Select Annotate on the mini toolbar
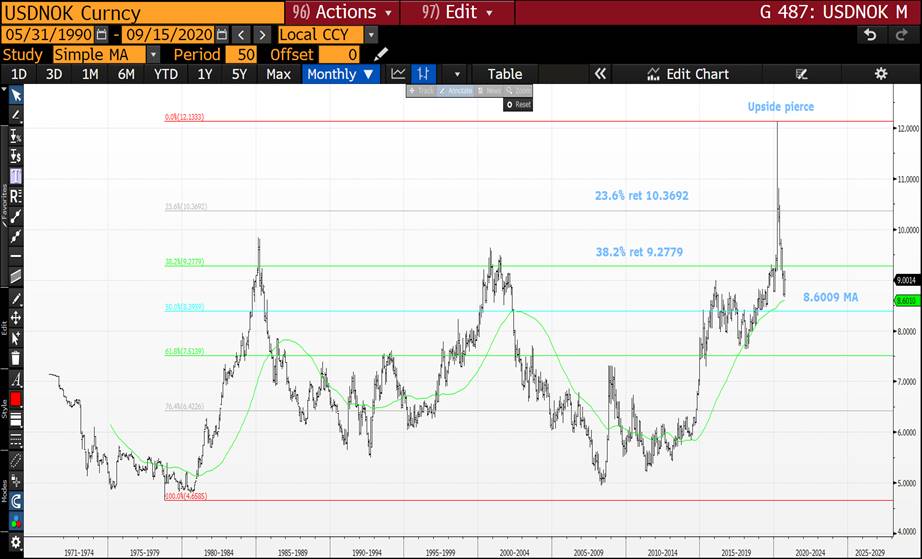 456,91
